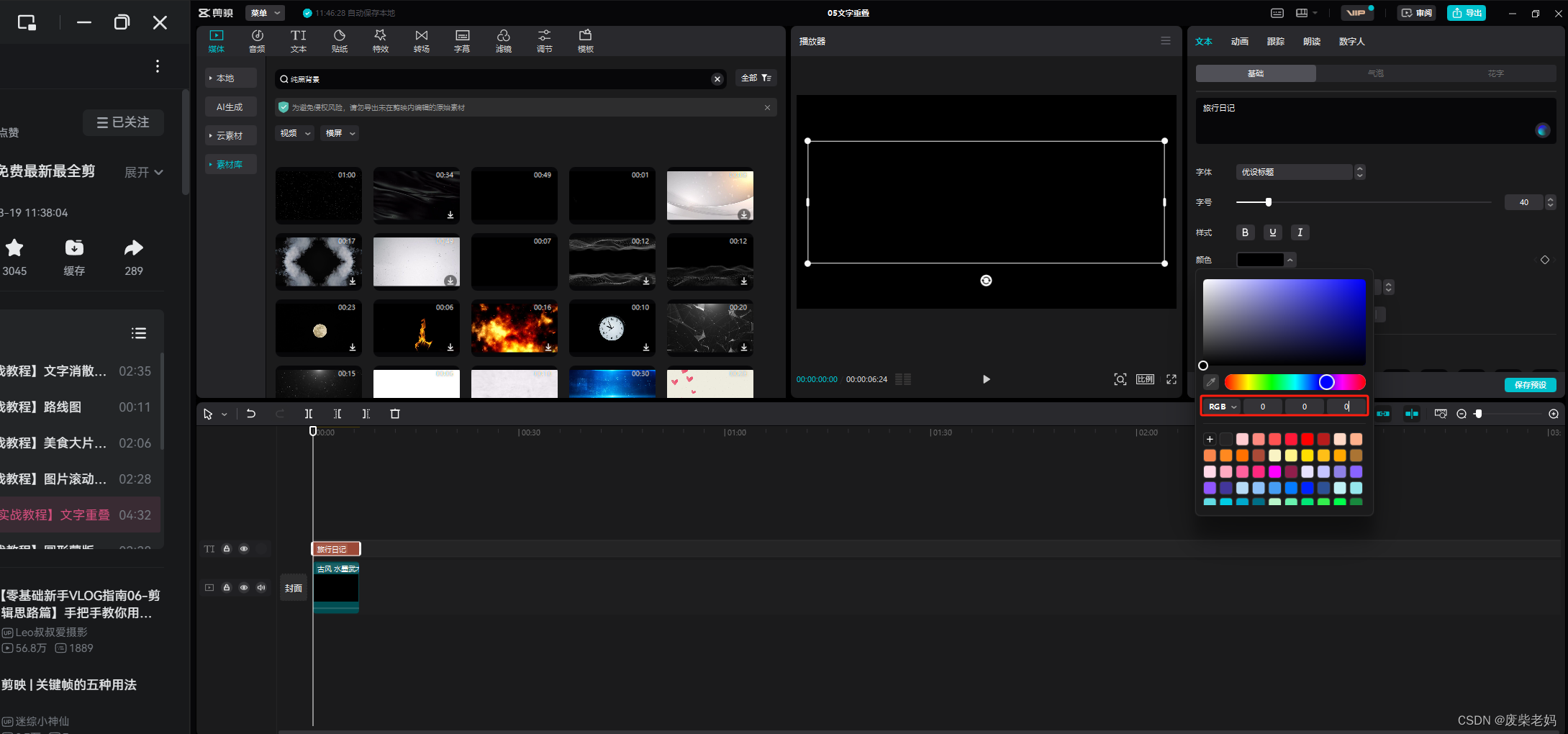Image resolution: width=1568 pixels, height=734 pixels.
Task: Click the 比例 (Ratio) button in player
Action: click(1146, 379)
